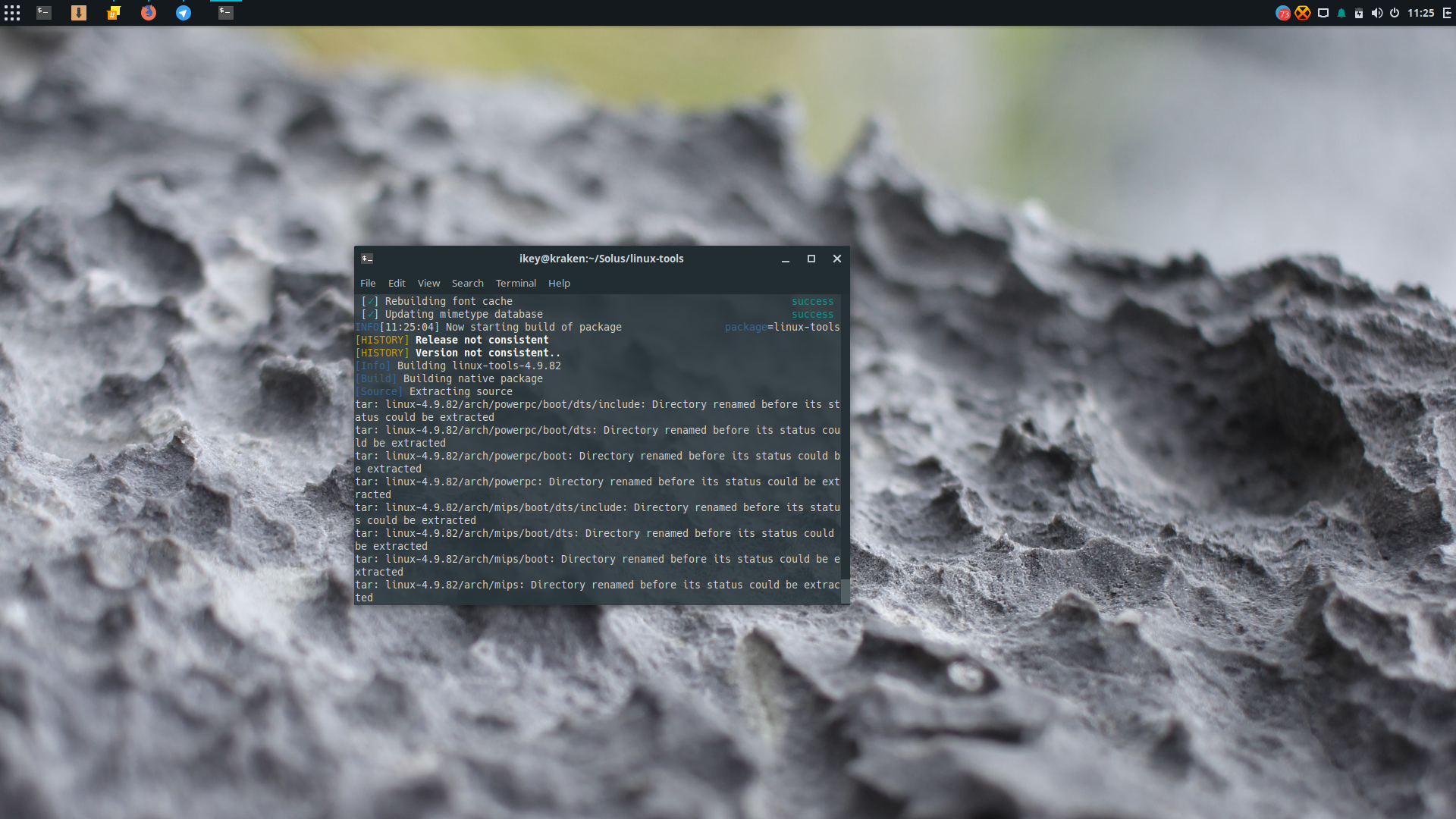The height and width of the screenshot is (819, 1456).
Task: Maximize the linux-tools terminal window
Action: pos(811,259)
